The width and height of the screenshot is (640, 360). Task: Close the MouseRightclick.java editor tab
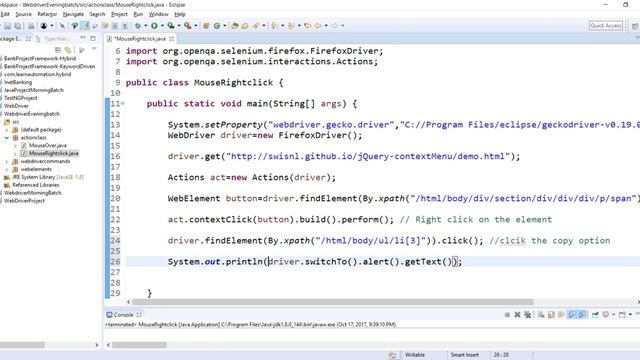click(171, 38)
